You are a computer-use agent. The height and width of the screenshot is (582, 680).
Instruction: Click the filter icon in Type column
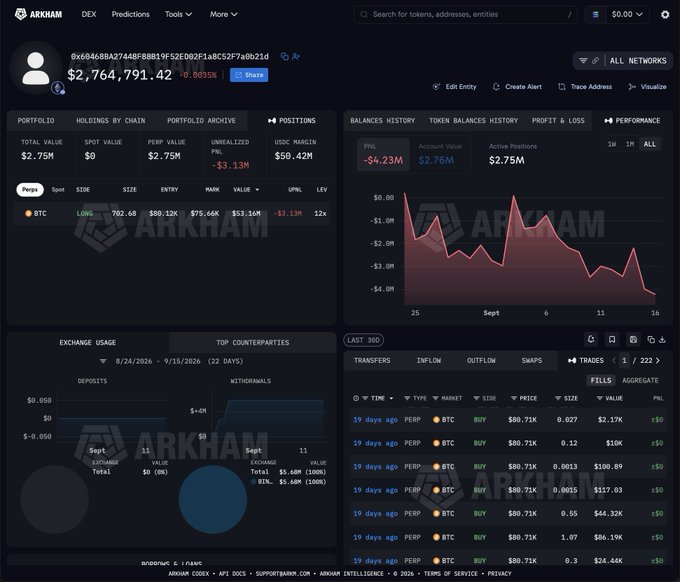click(407, 398)
